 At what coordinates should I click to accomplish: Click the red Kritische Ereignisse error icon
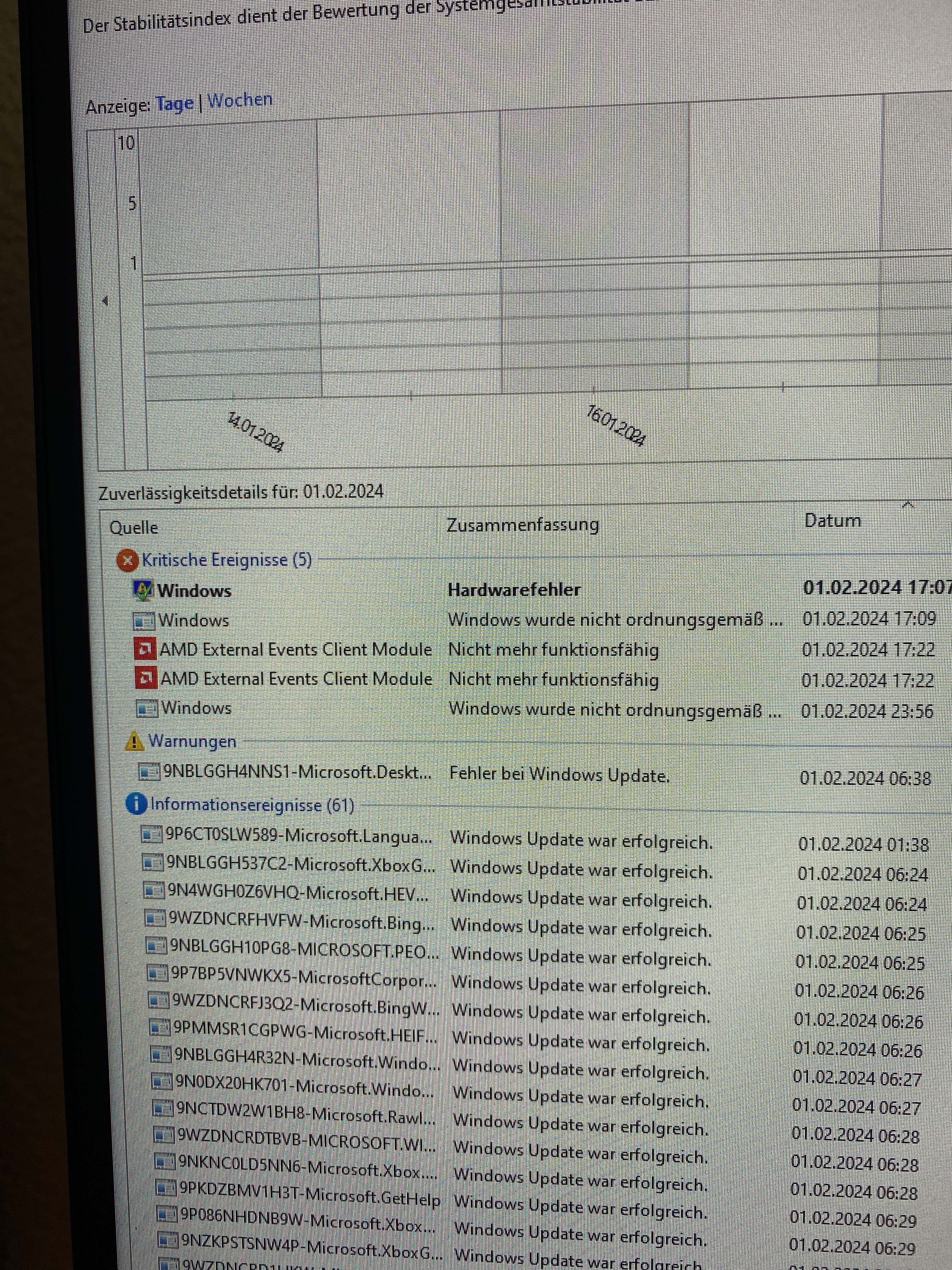[127, 560]
